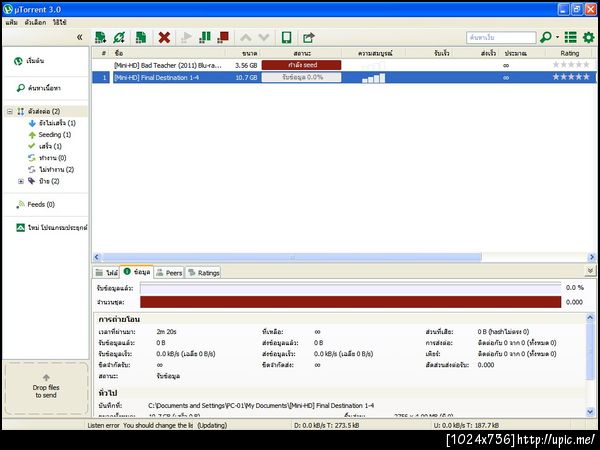The image size is (600, 450).
Task: Click the list view toggle icon
Action: tap(571, 37)
